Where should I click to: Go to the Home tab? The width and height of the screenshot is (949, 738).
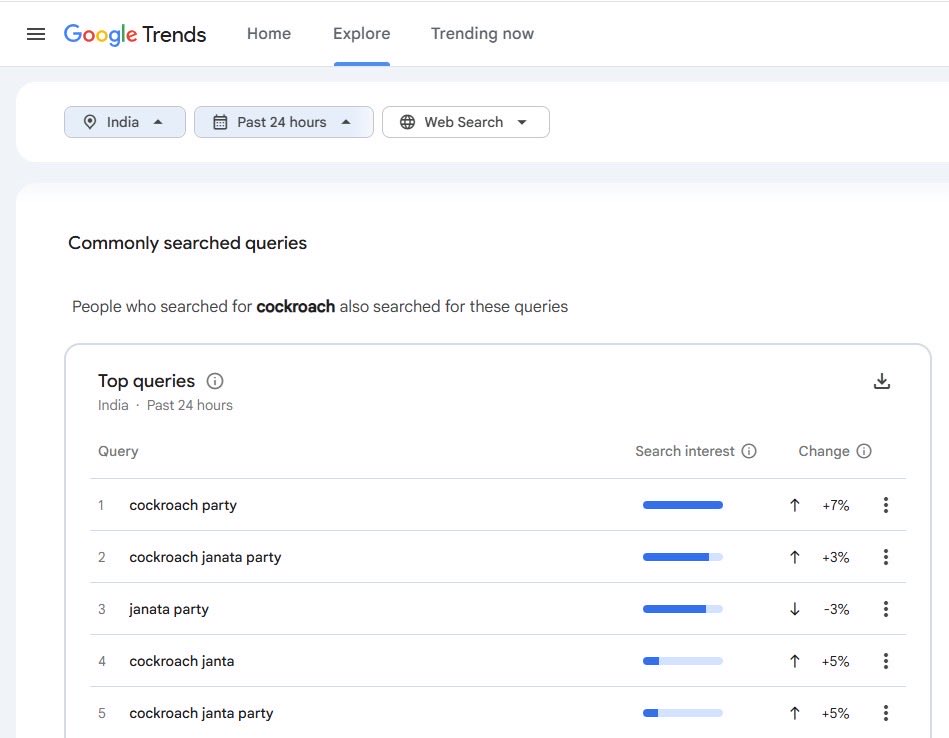269,33
